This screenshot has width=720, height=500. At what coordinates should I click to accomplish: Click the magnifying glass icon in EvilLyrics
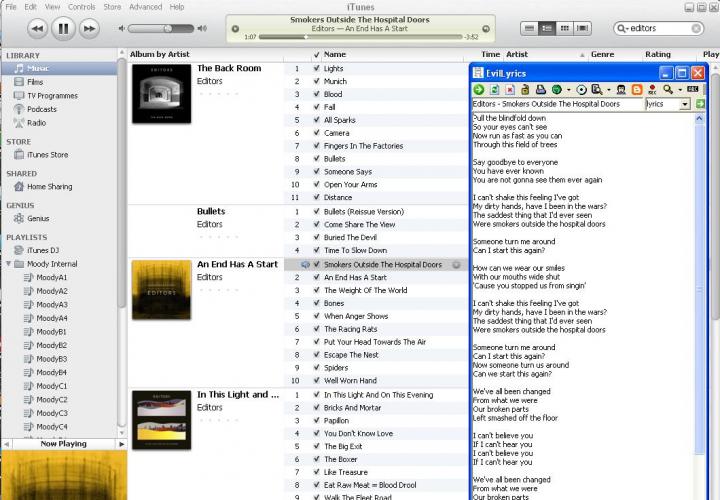coord(668,90)
